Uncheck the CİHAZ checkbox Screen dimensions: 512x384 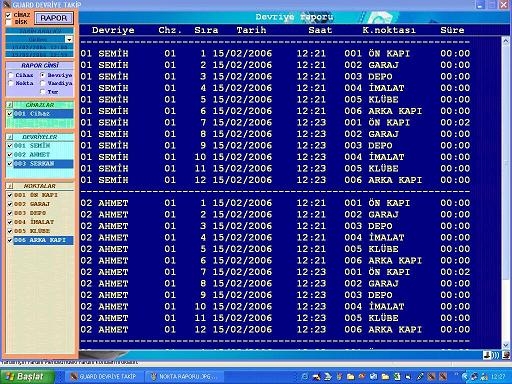pyautogui.click(x=9, y=15)
